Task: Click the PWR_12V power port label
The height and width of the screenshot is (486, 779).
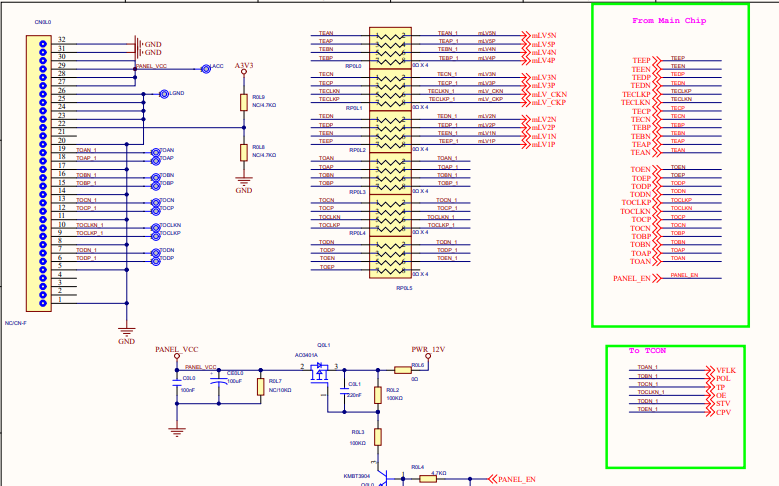Action: click(428, 349)
